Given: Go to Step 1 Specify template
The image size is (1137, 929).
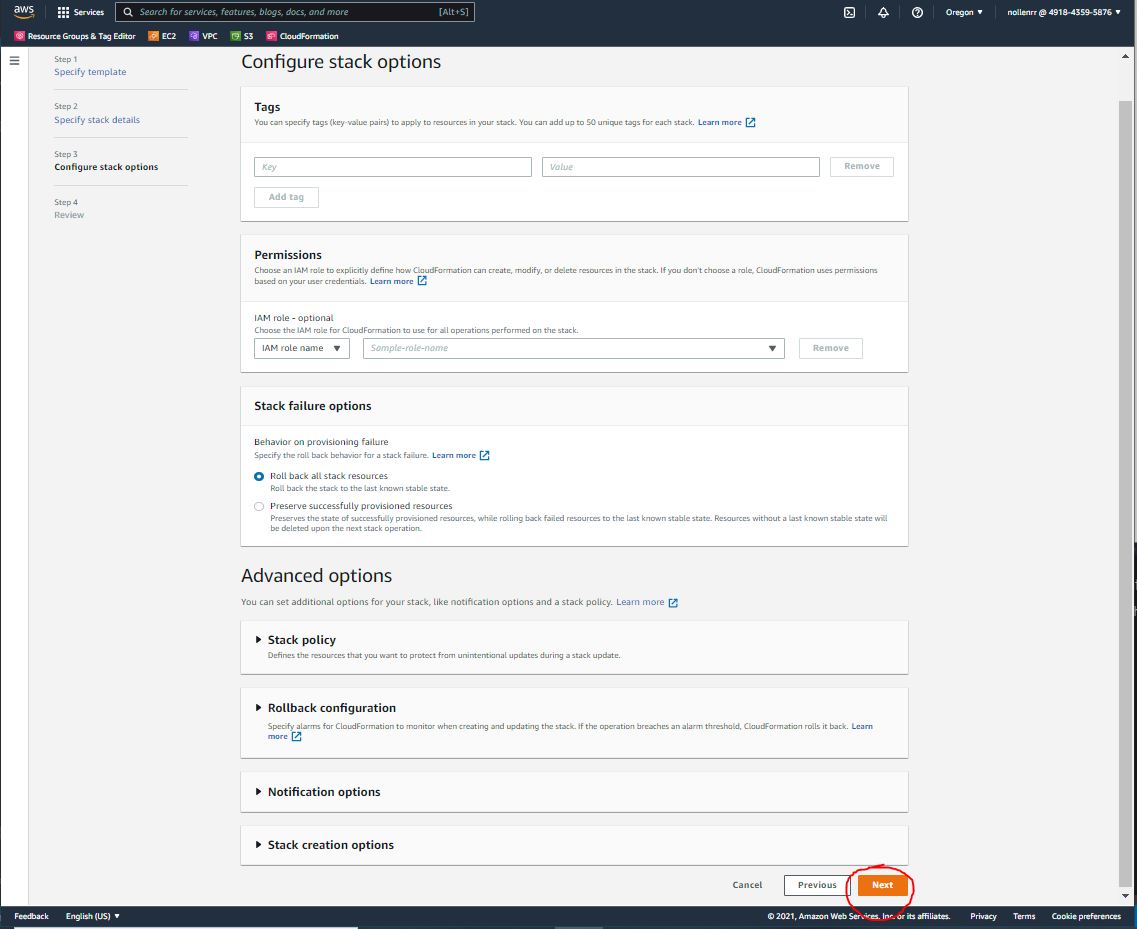Looking at the screenshot, I should pos(90,72).
